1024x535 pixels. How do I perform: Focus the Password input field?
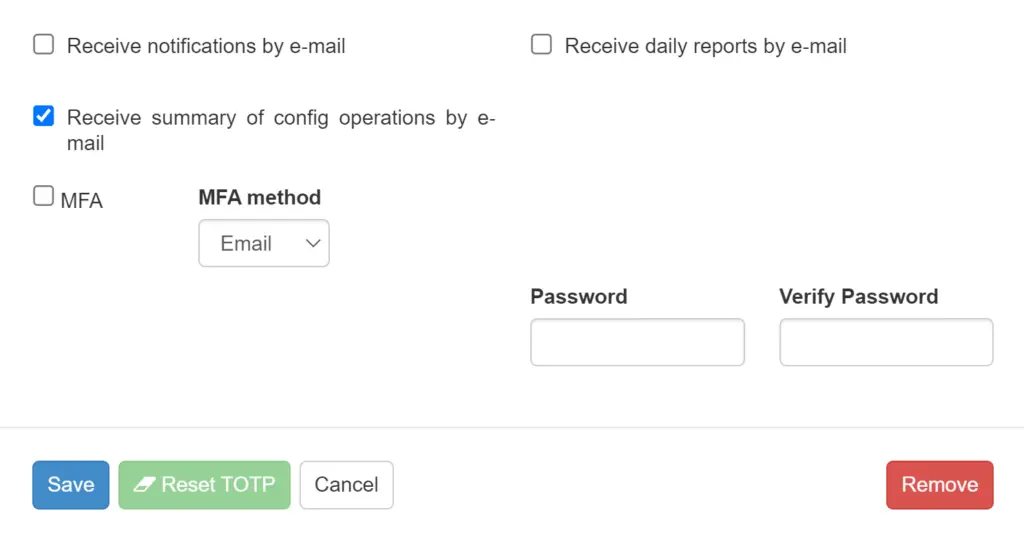[637, 342]
